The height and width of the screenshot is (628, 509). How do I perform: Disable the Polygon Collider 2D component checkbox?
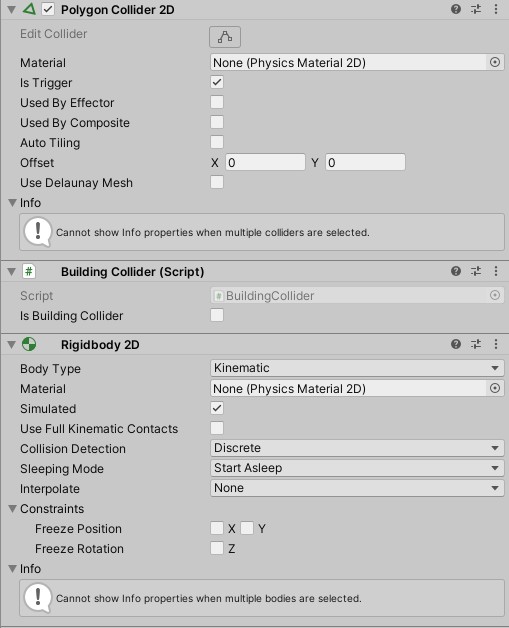click(x=48, y=9)
